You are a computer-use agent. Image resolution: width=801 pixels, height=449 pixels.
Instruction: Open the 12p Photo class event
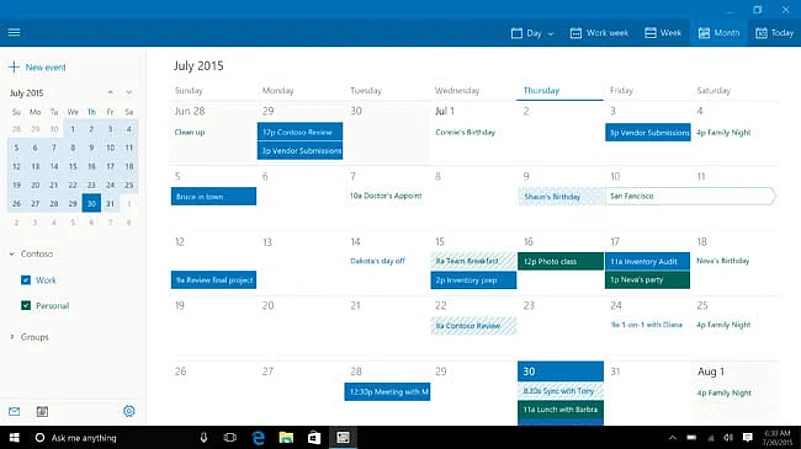click(560, 261)
